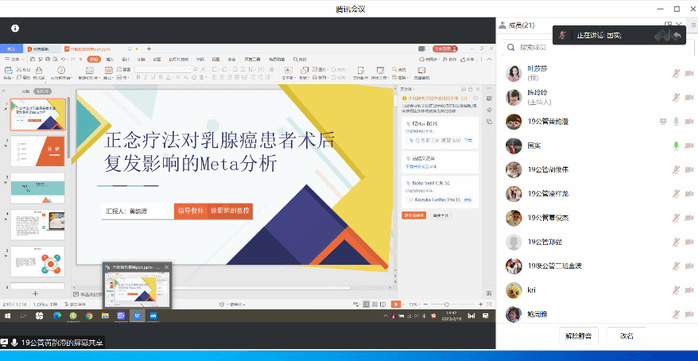Image resolution: width=698 pixels, height=361 pixels.
Task: Click the screen-share icon beside 19公管黄韵漫
Action: click(663, 121)
